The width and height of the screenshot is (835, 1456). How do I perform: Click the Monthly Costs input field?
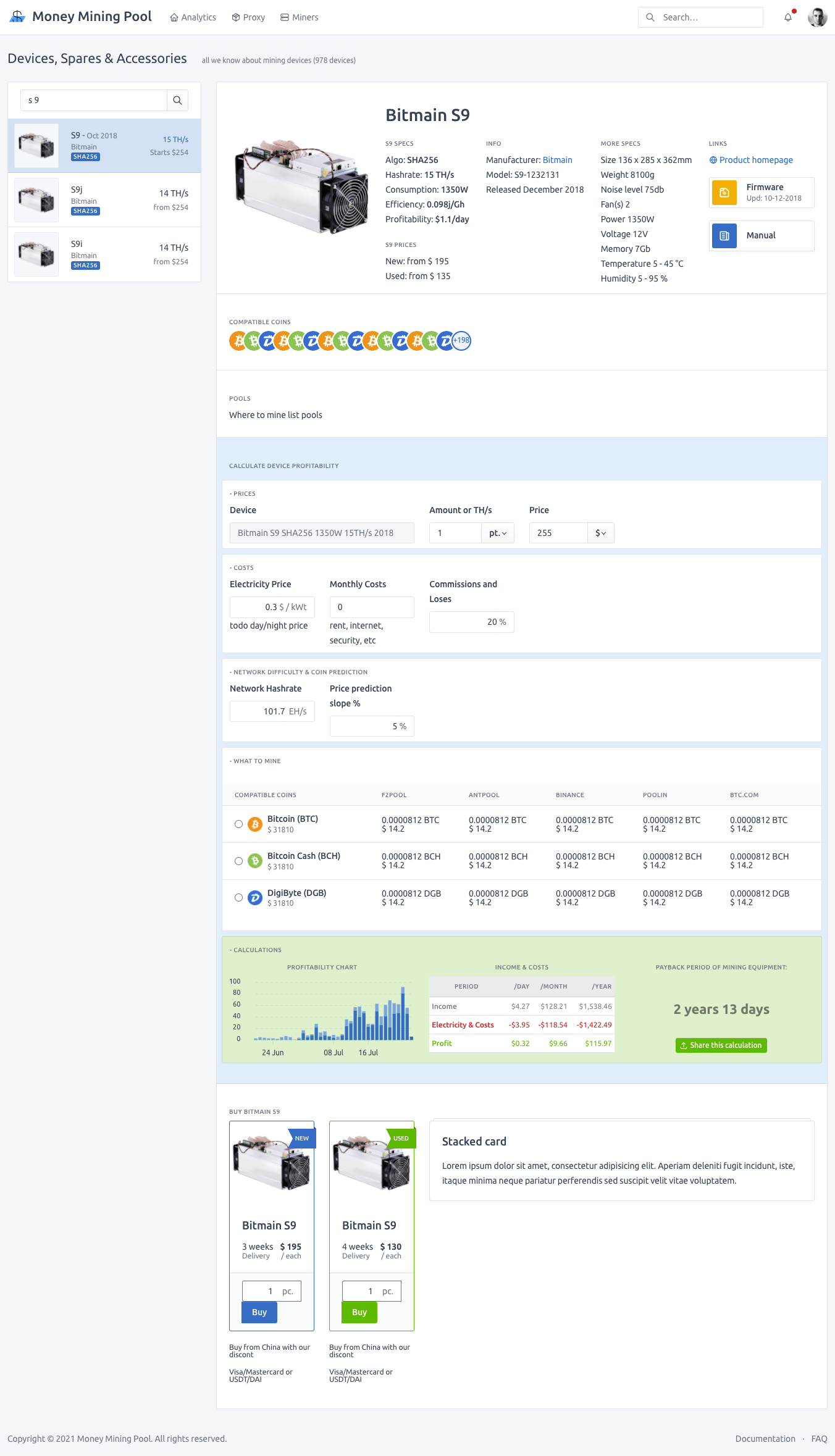(x=372, y=607)
